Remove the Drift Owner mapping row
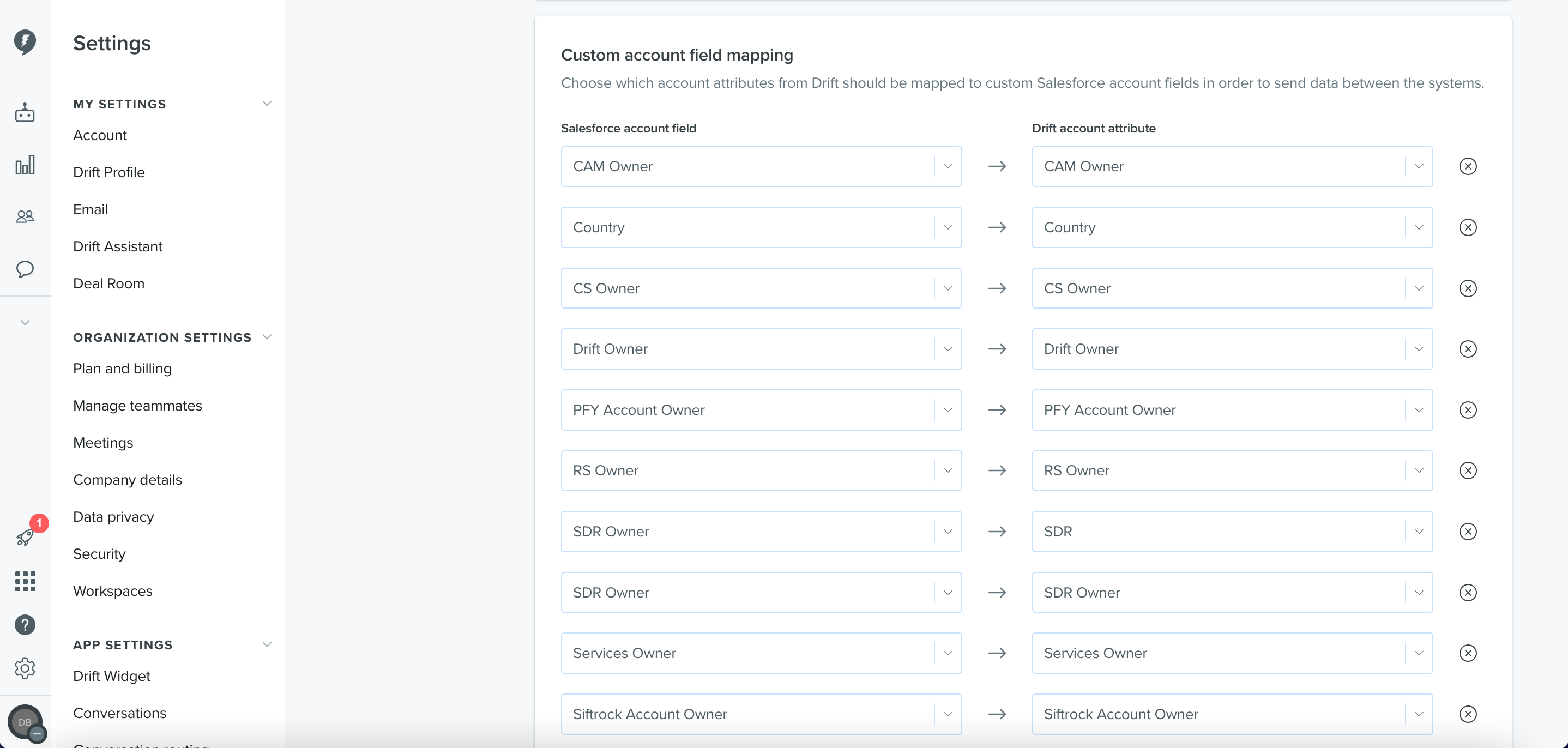The width and height of the screenshot is (1568, 748). tap(1468, 349)
